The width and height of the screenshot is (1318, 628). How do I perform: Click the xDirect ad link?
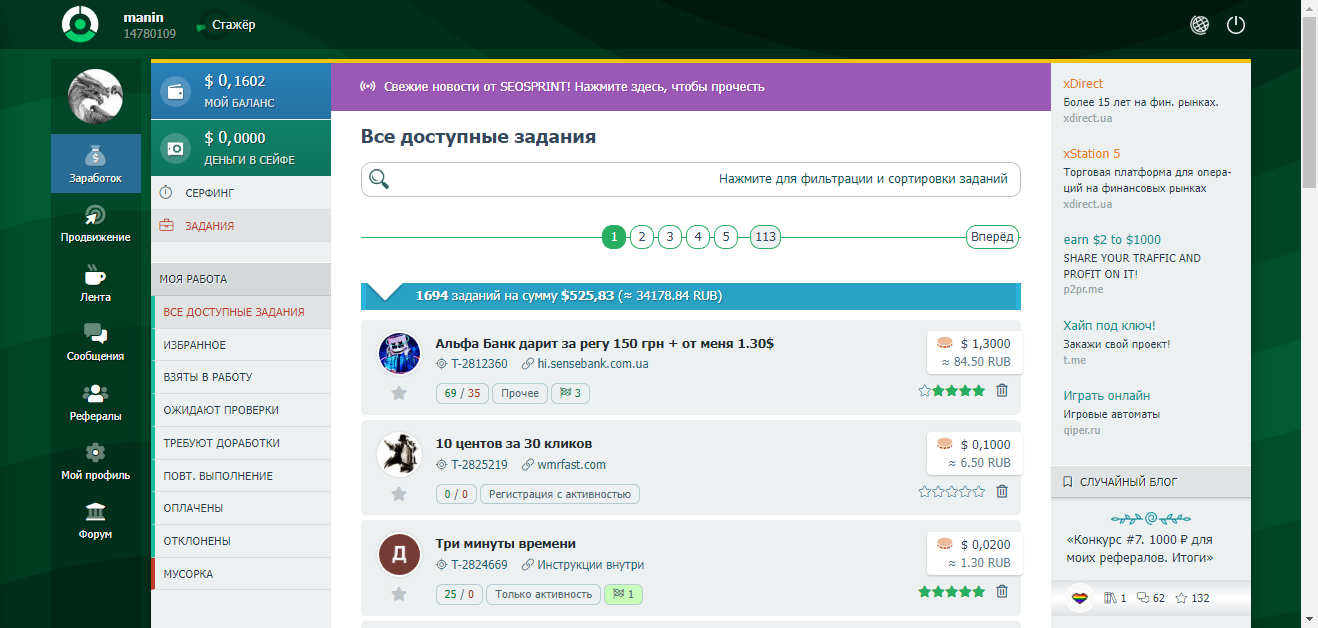(x=1083, y=84)
